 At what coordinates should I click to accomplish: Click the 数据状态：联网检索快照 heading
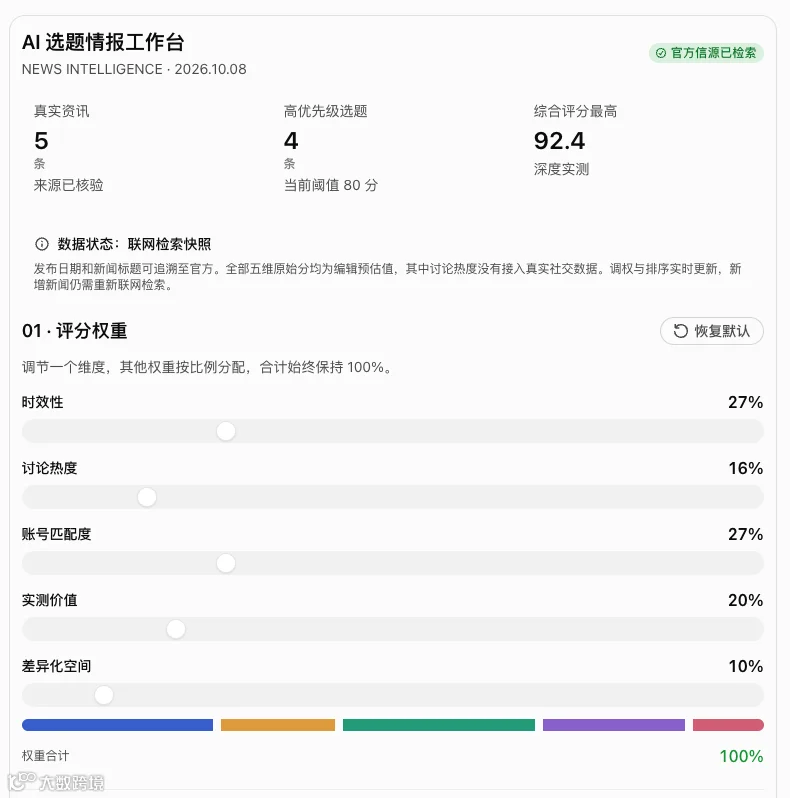coord(134,244)
